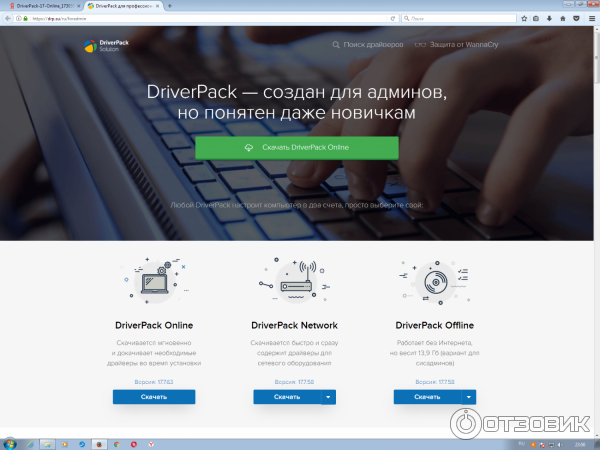
Task: Open Защита от WannaCry link
Action: coord(464,45)
